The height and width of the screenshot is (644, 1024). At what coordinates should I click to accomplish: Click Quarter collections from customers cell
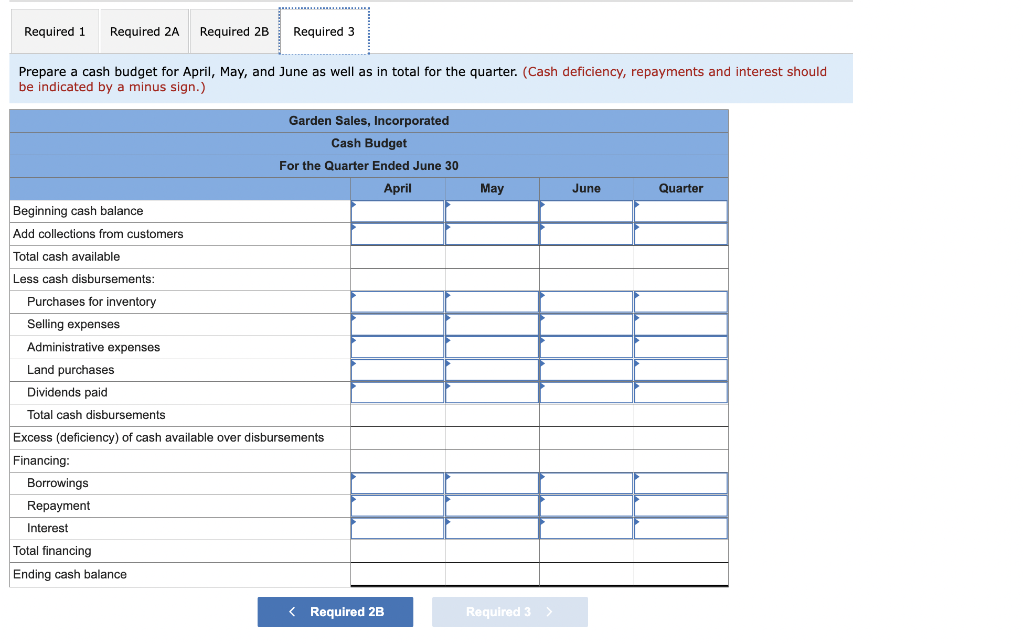pyautogui.click(x=680, y=234)
